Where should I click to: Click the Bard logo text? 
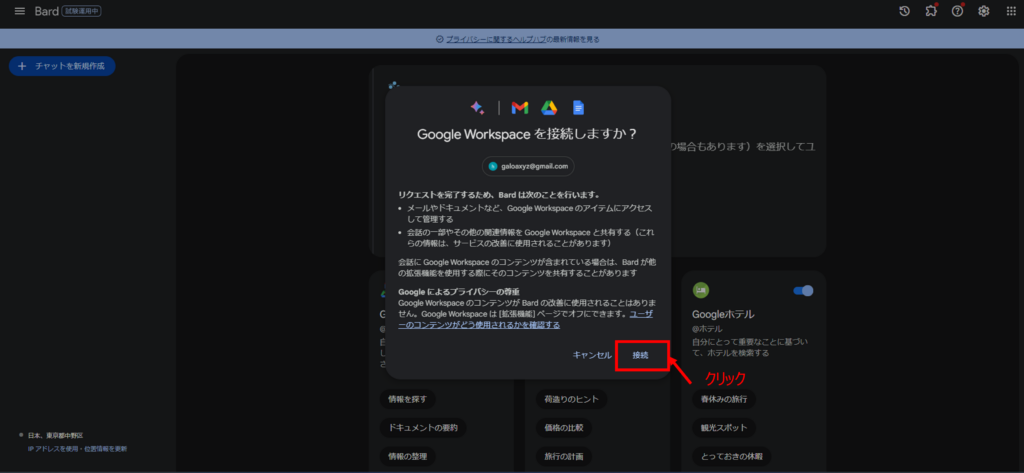(x=46, y=11)
